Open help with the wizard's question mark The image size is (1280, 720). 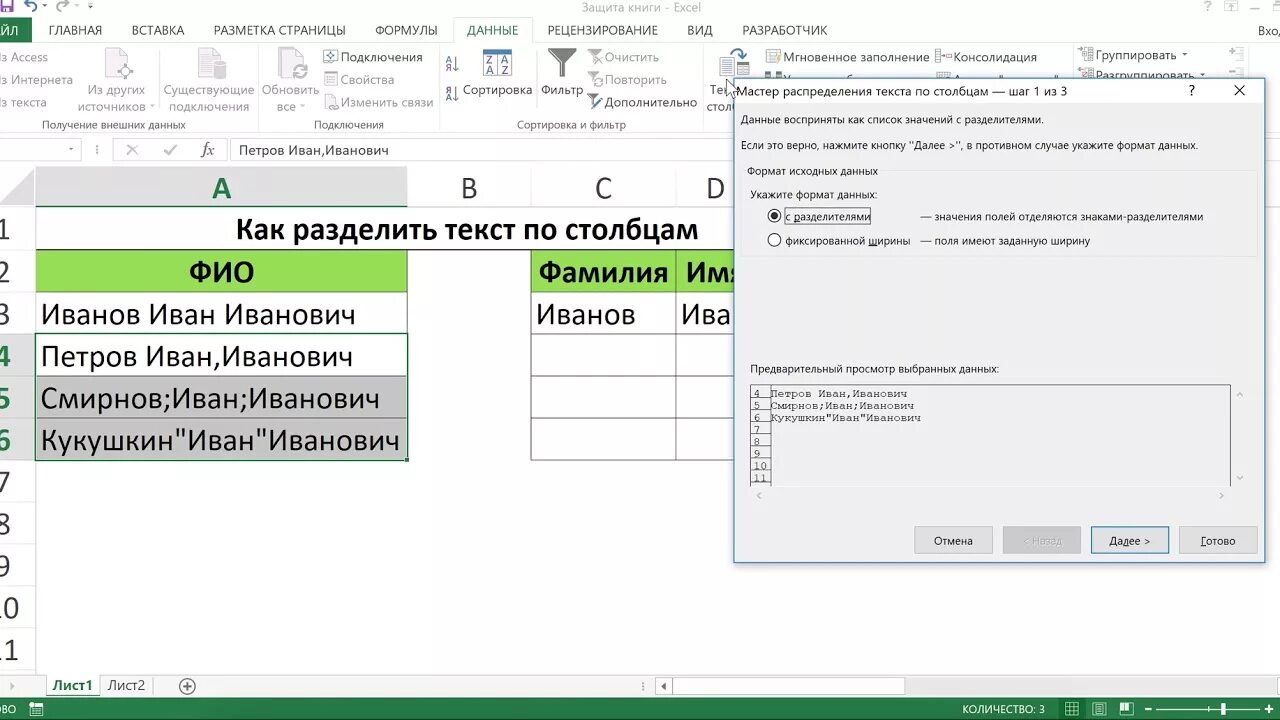pyautogui.click(x=1192, y=90)
